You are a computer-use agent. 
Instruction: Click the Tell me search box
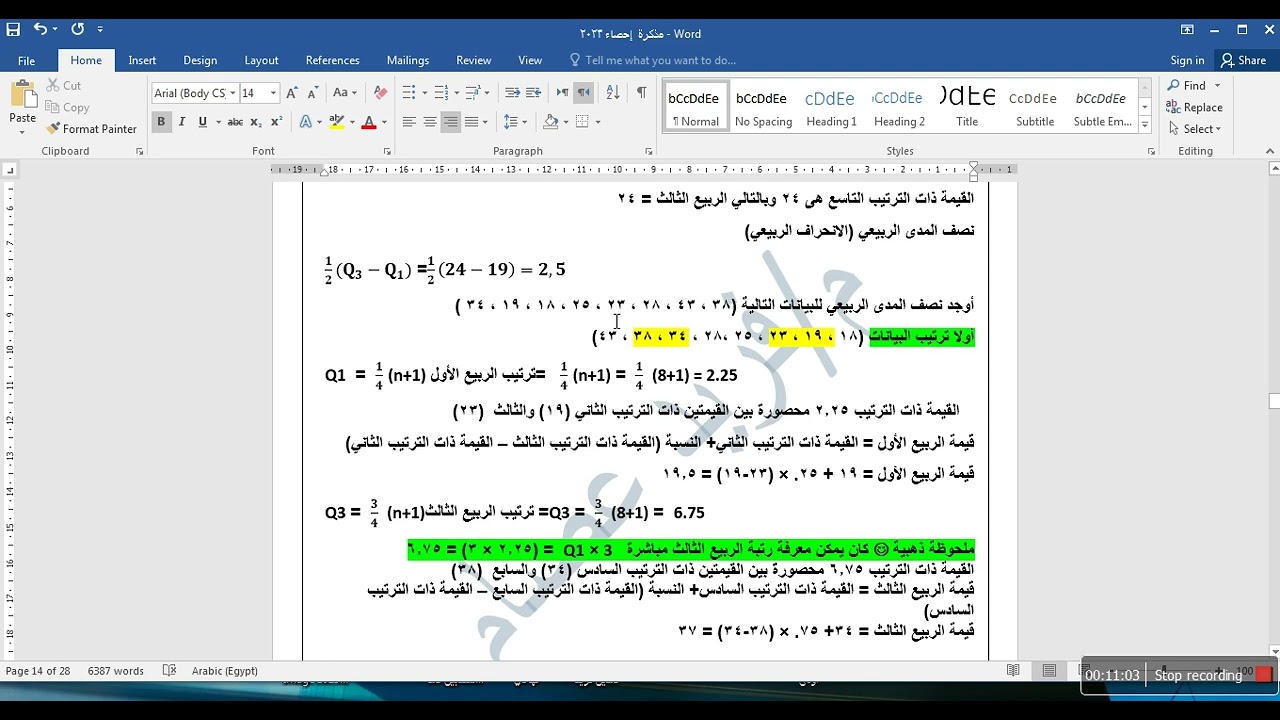(660, 60)
